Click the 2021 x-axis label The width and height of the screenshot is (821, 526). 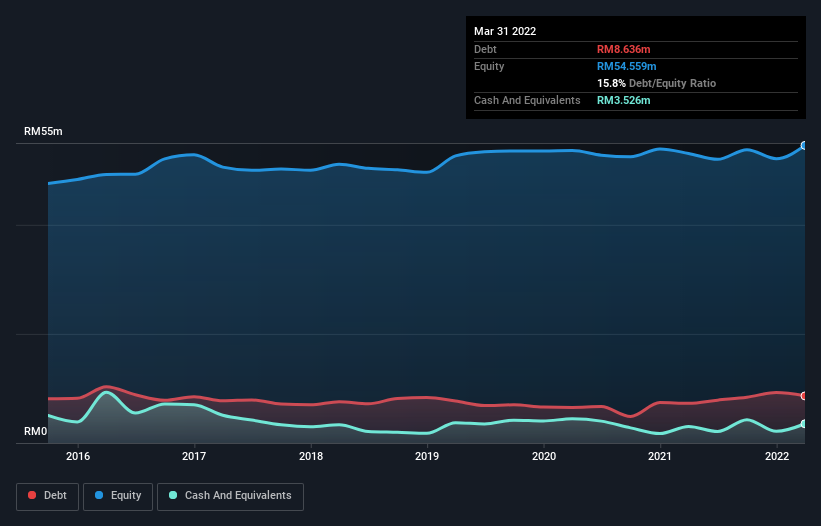pyautogui.click(x=660, y=456)
